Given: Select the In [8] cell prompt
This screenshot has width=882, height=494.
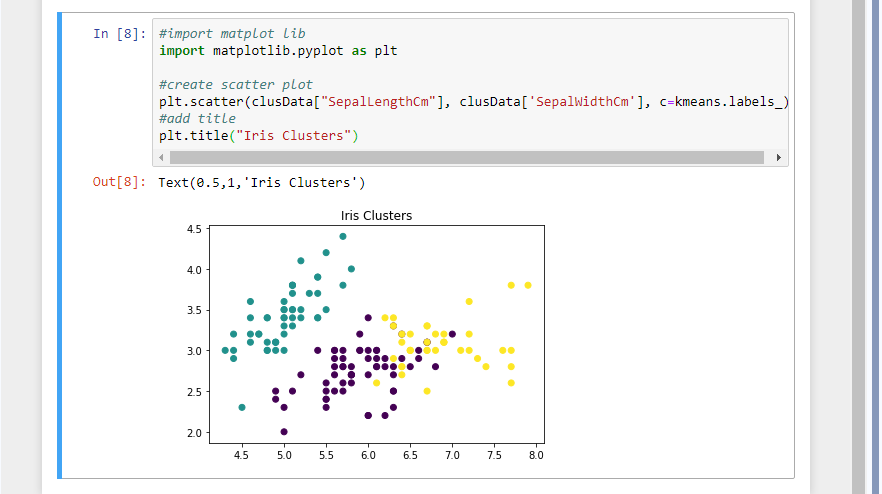Looking at the screenshot, I should [119, 34].
